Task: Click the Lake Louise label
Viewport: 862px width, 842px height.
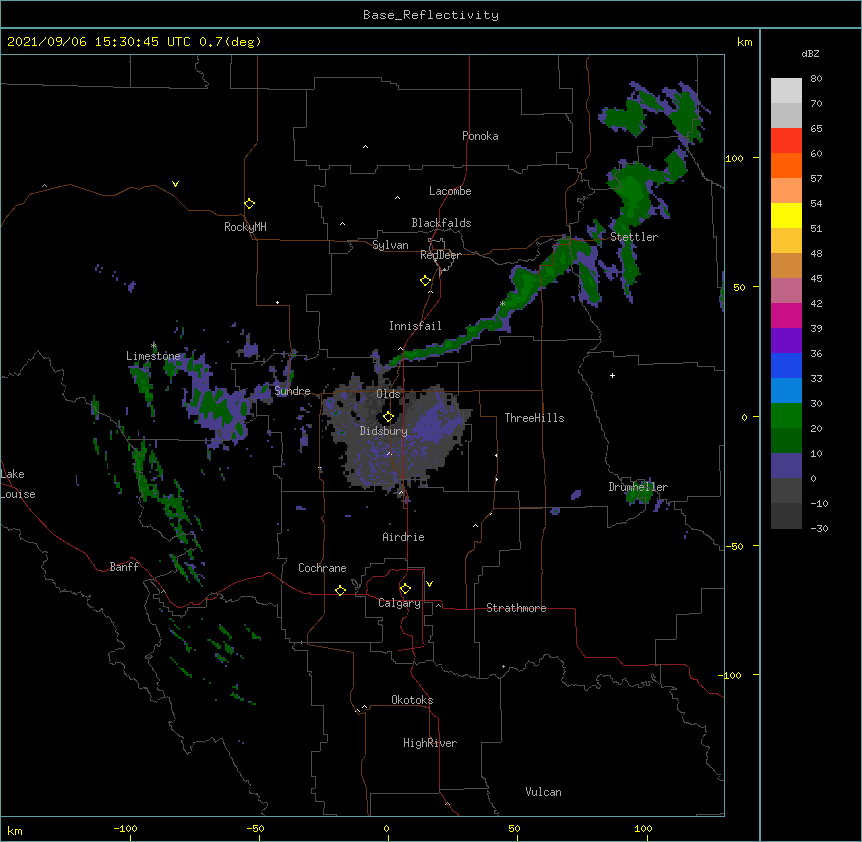Action: tap(18, 484)
